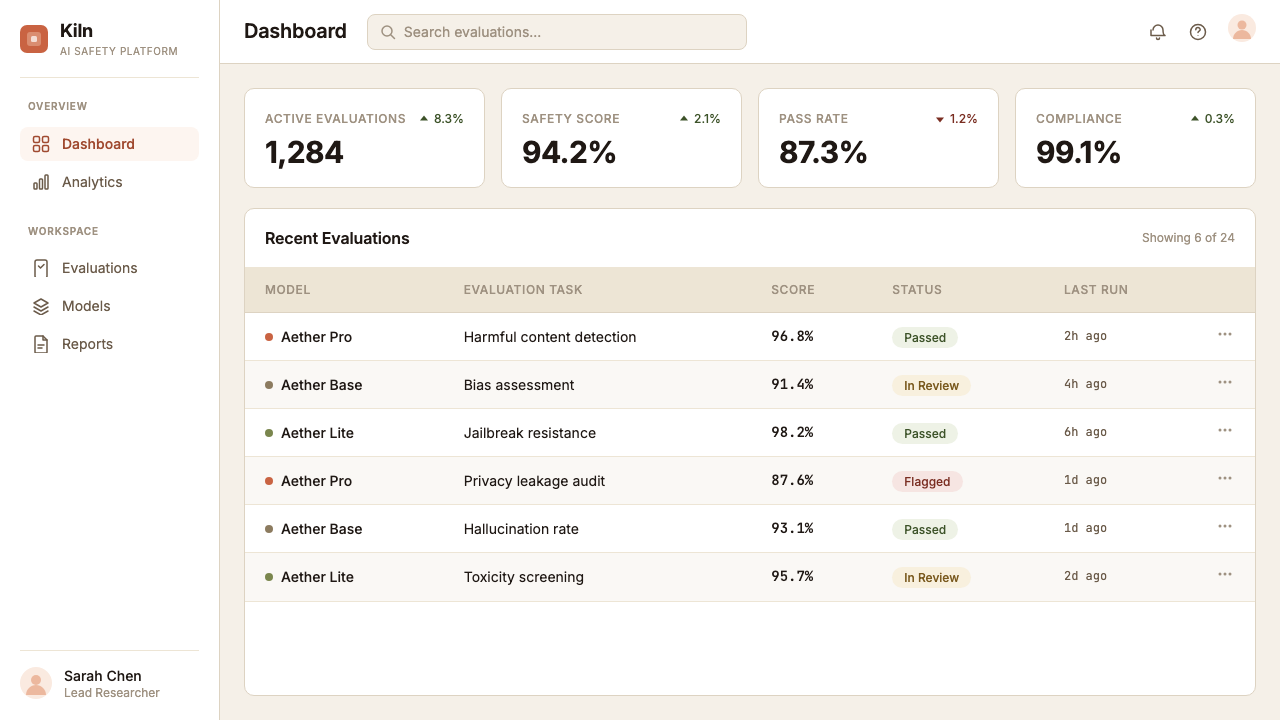
Task: Click the 87.6% score value
Action: point(792,480)
